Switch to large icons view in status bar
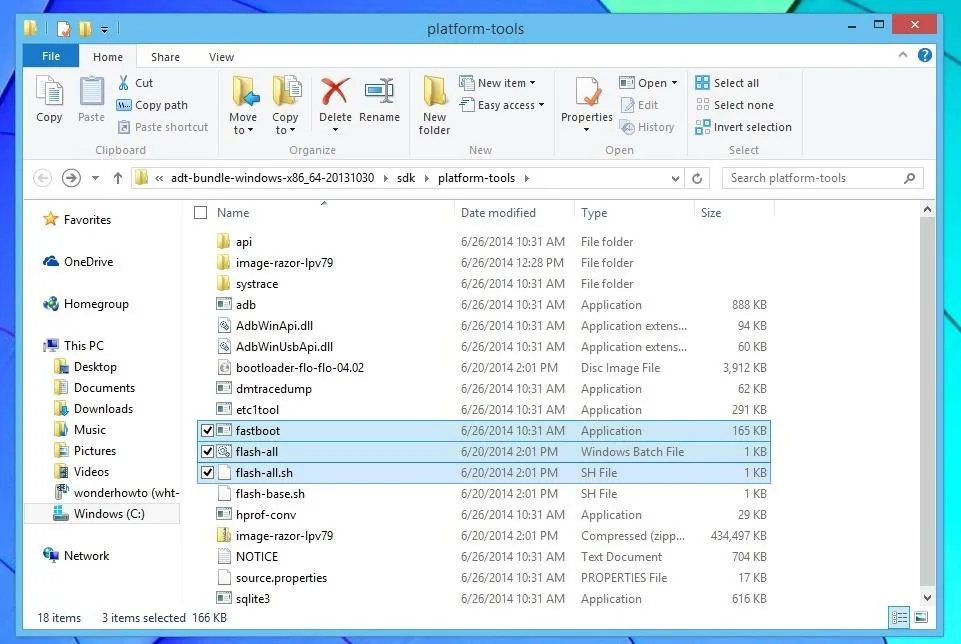Screen dimensions: 961x644 tap(921, 618)
